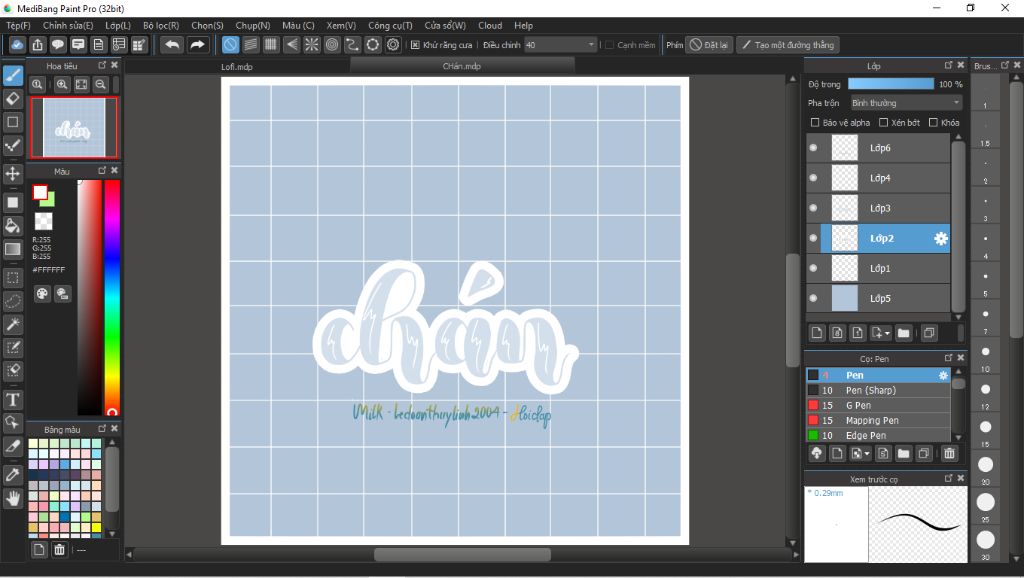Turn off snap with the blue circle icon
The width and height of the screenshot is (1024, 578).
point(230,44)
